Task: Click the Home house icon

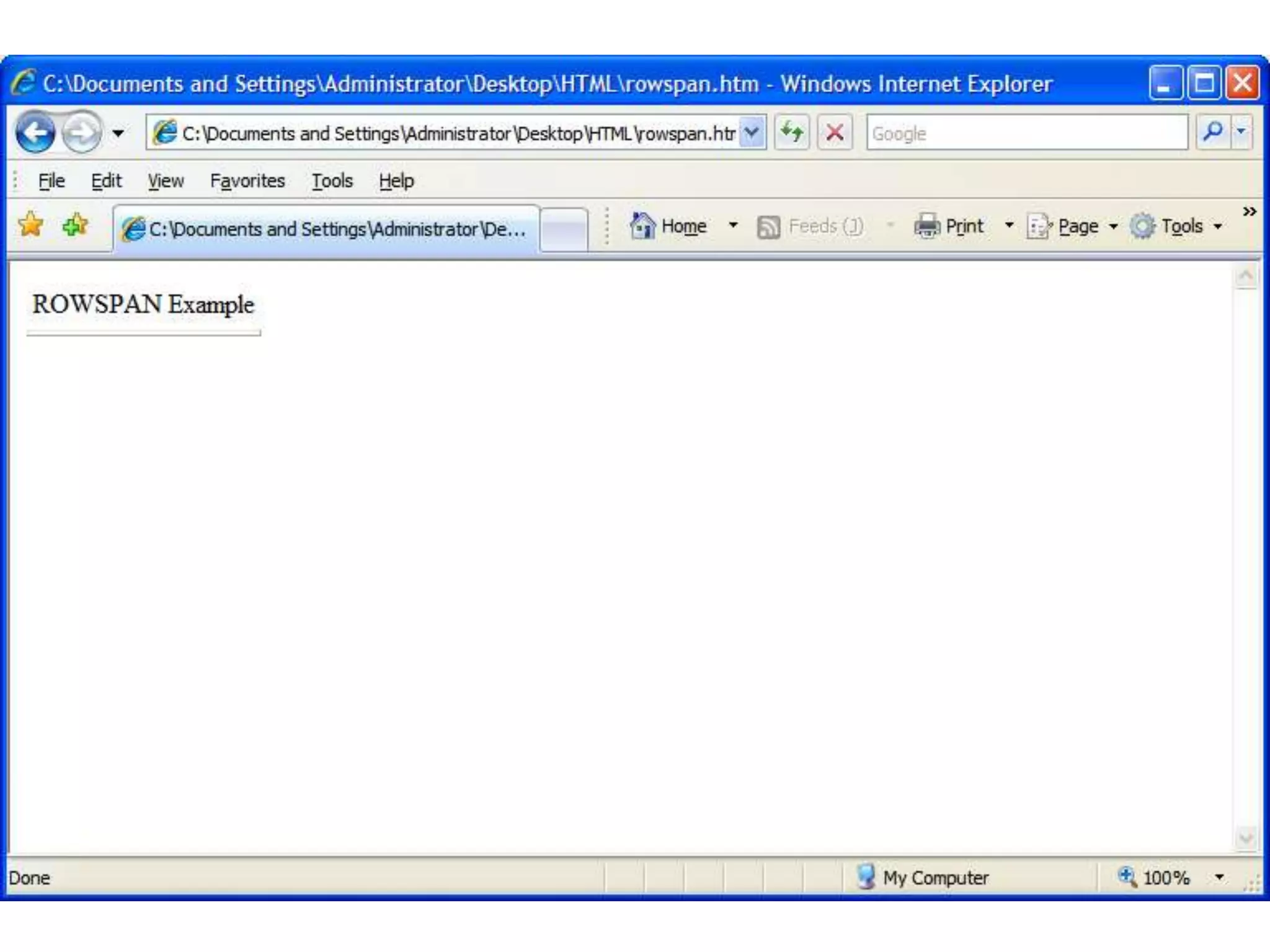Action: pos(642,226)
